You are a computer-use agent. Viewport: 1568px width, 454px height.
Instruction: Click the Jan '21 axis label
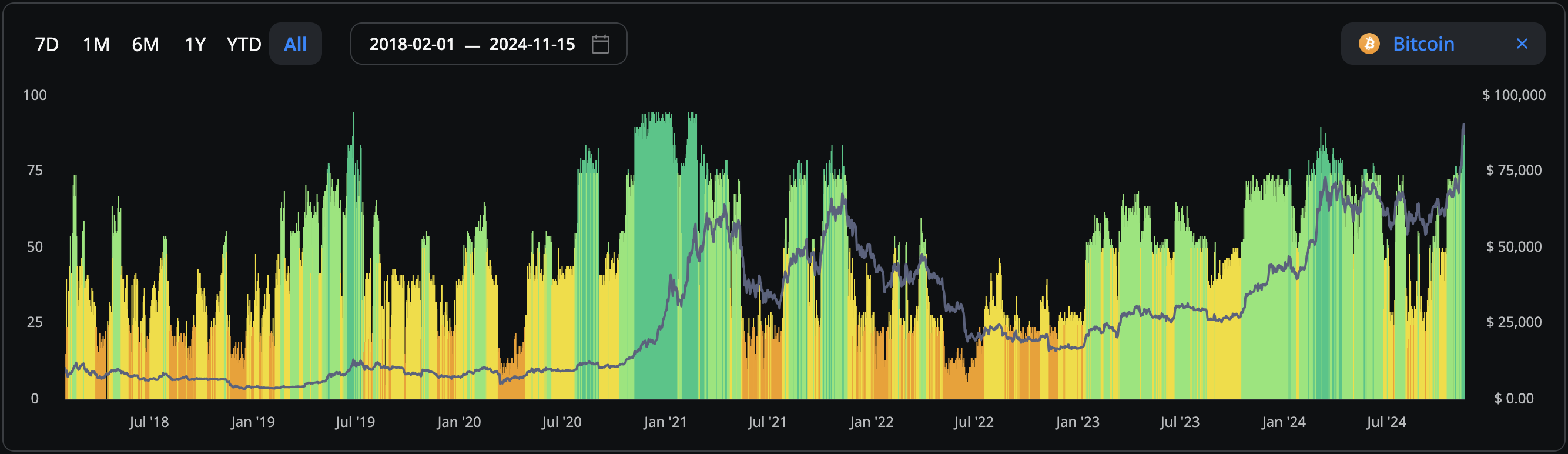click(x=665, y=422)
